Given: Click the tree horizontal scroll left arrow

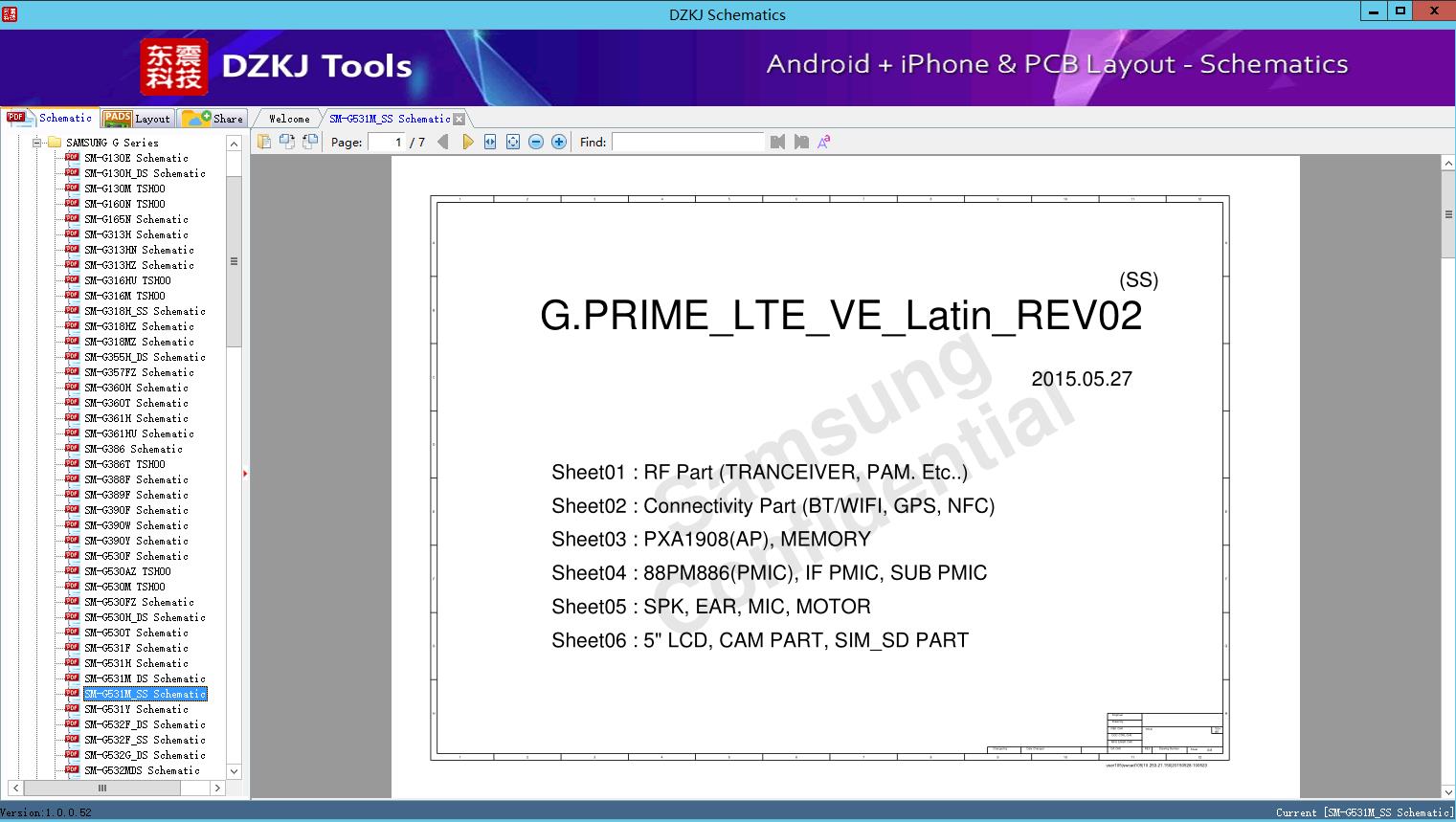Looking at the screenshot, I should (x=16, y=789).
